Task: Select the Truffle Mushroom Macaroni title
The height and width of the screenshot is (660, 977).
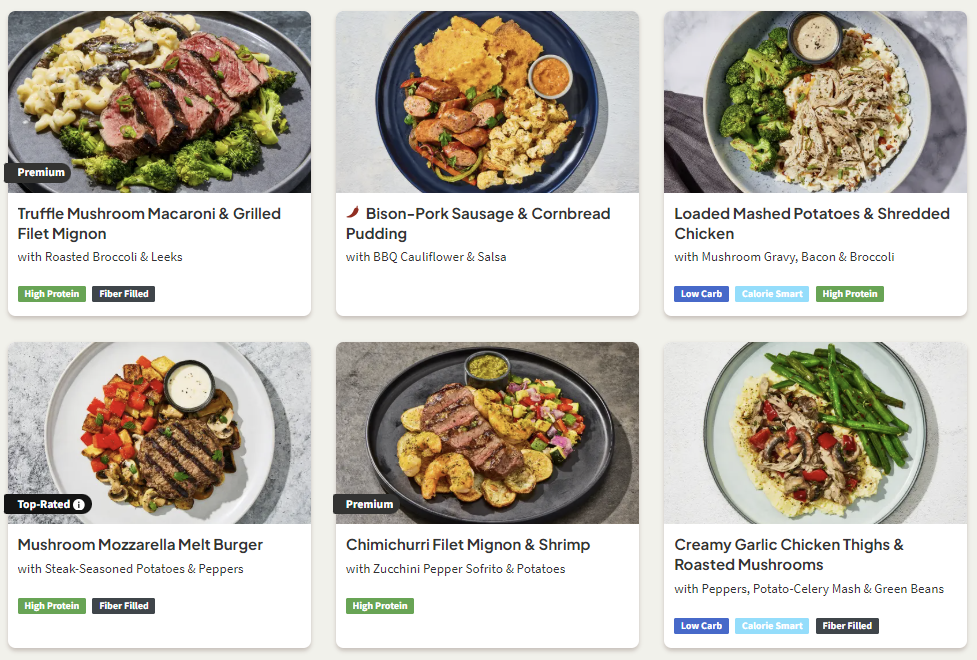Action: click(149, 223)
